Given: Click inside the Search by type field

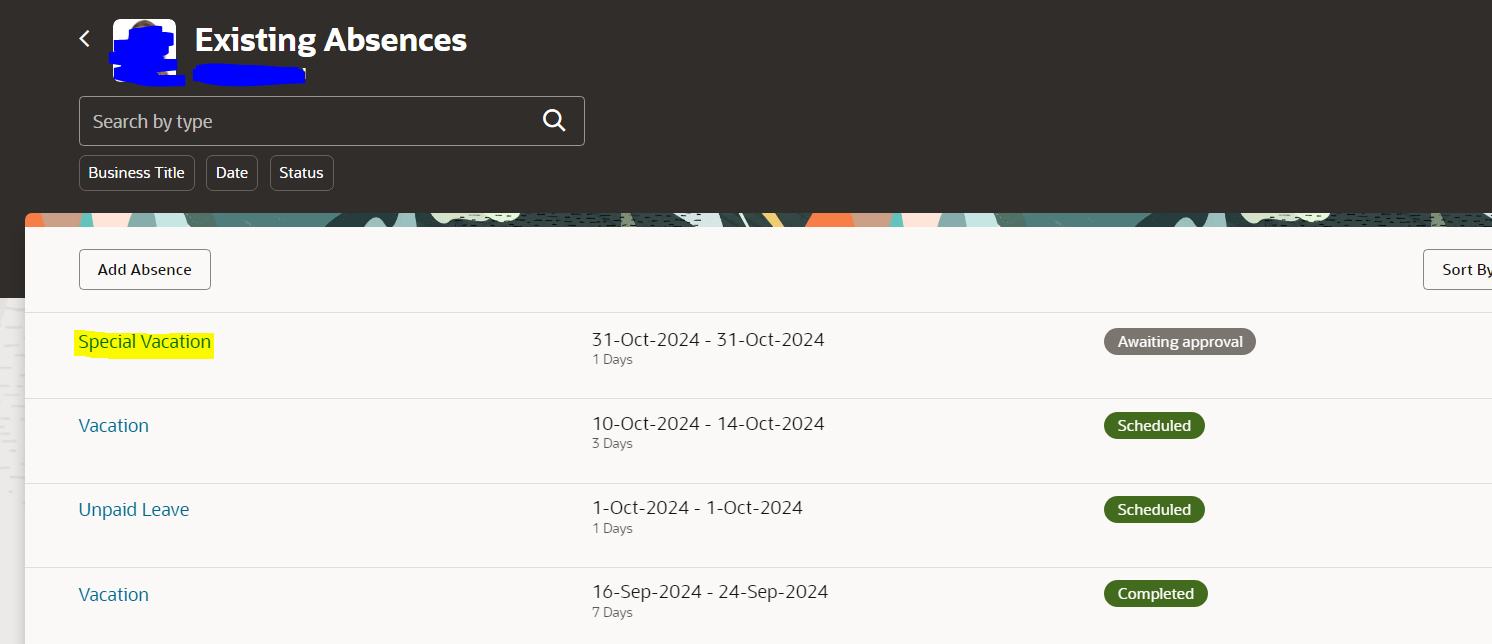Looking at the screenshot, I should point(300,120).
